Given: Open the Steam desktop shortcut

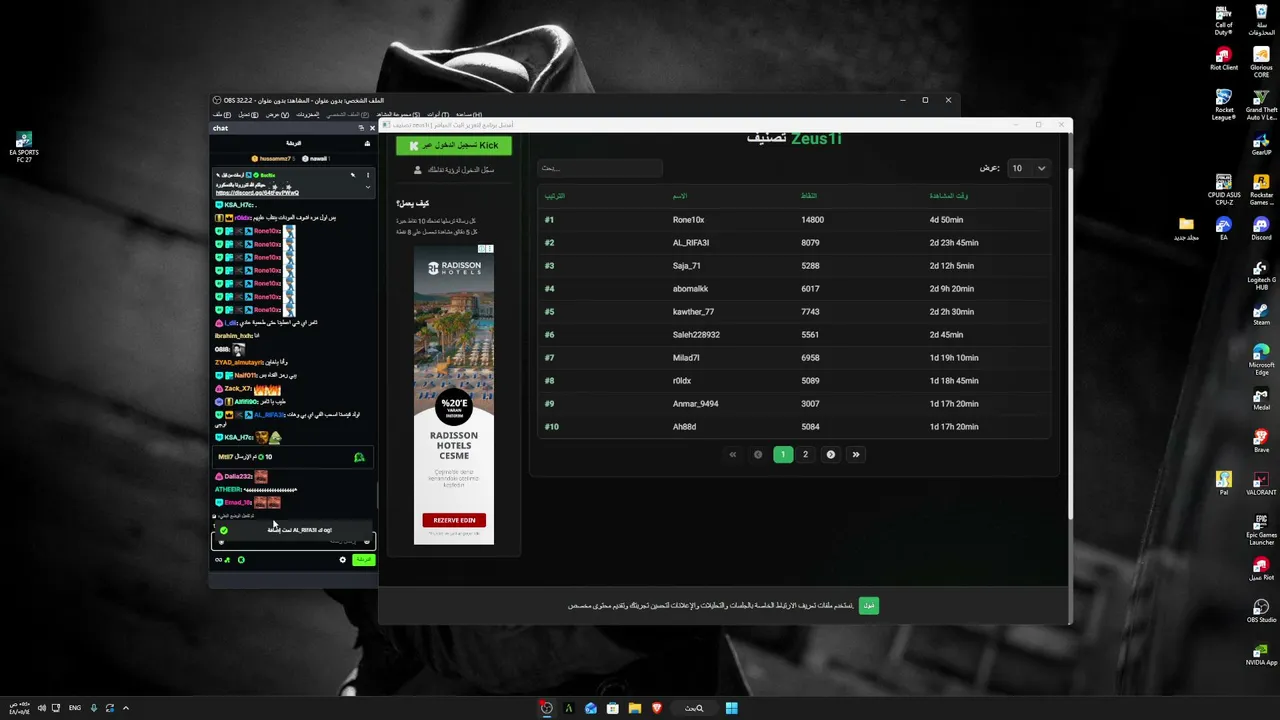Looking at the screenshot, I should 1261,315.
